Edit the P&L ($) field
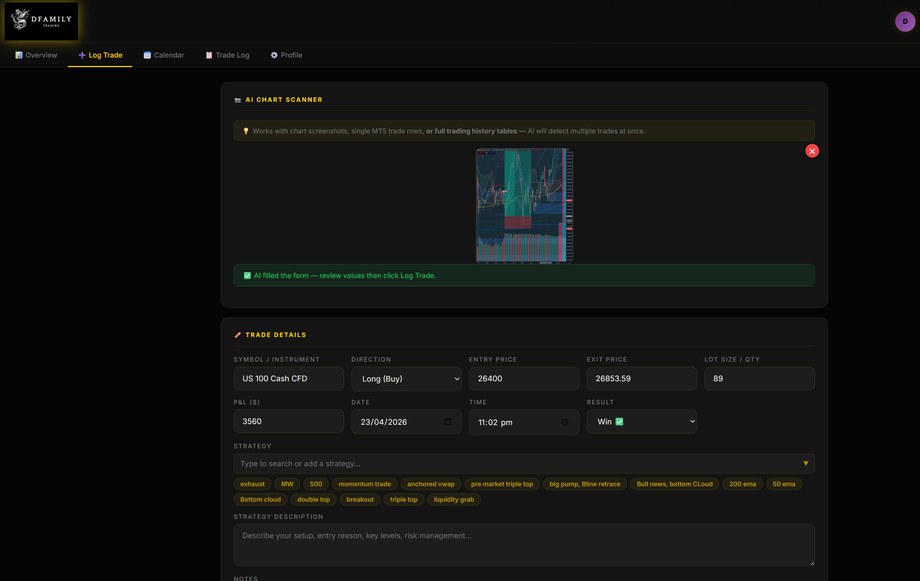This screenshot has height=581, width=920. pos(289,421)
